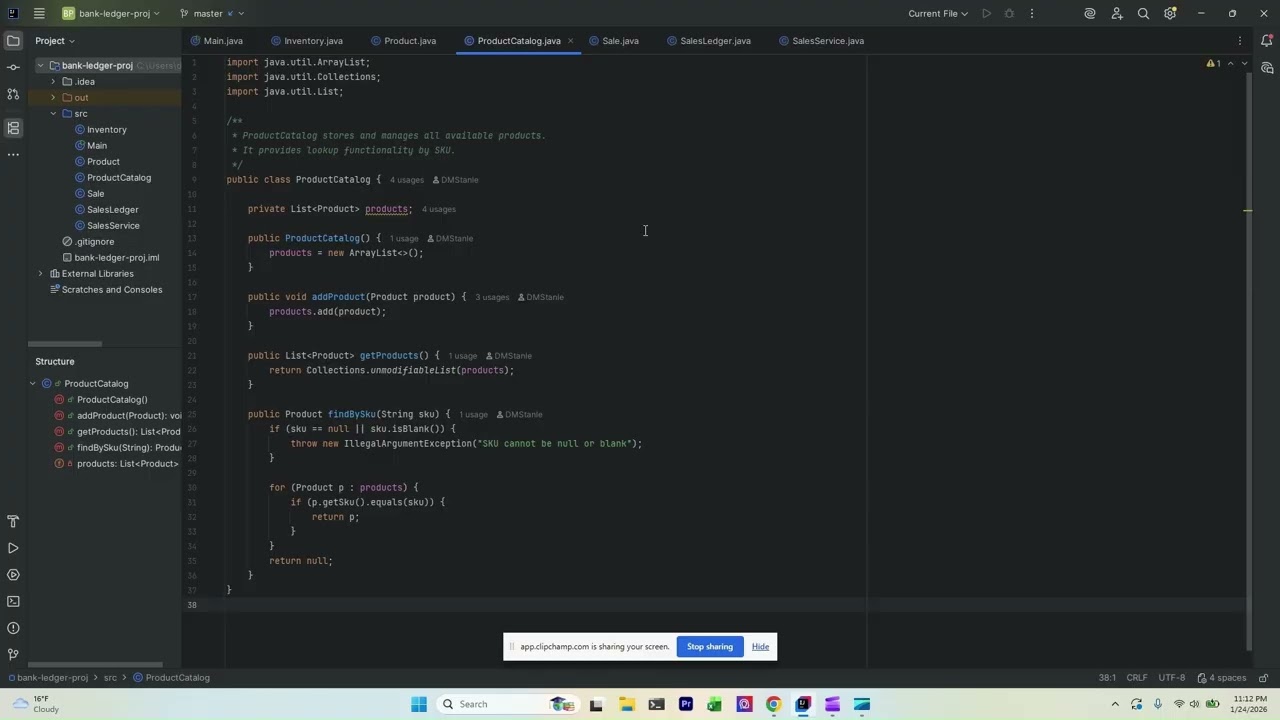
Task: Open the Project tool window icon
Action: coord(13,41)
